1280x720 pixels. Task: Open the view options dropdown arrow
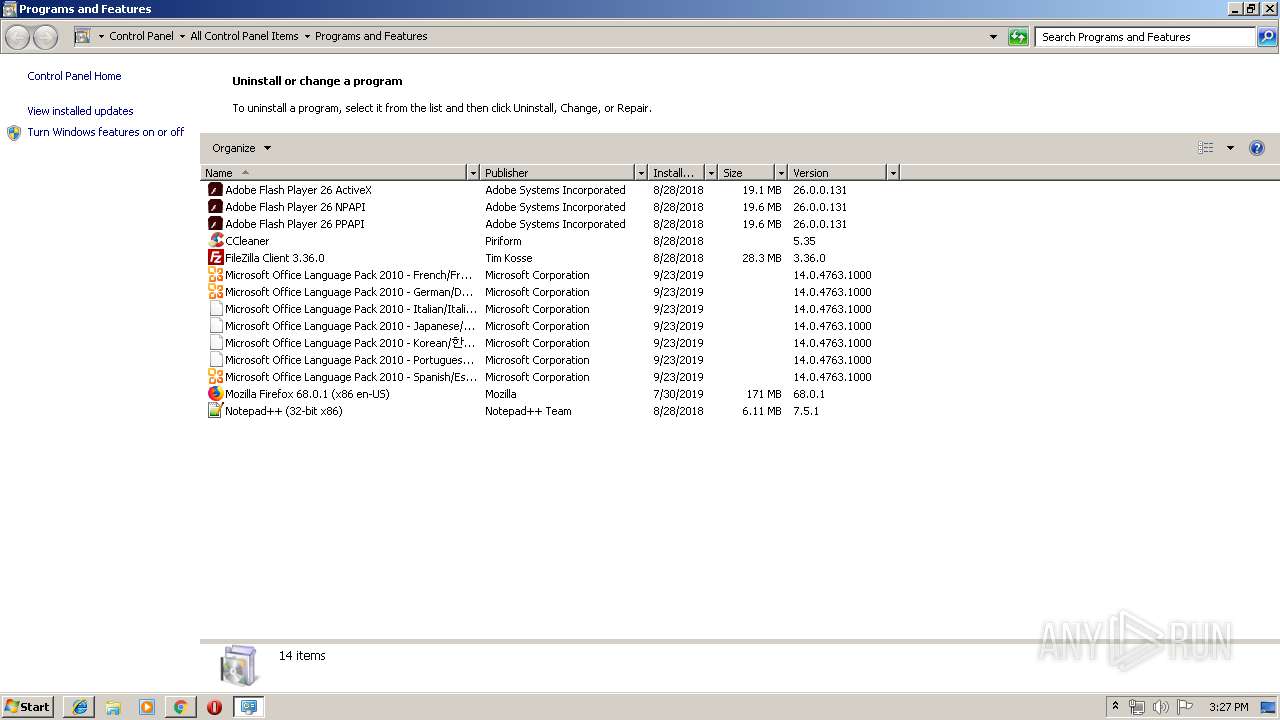coord(1230,148)
